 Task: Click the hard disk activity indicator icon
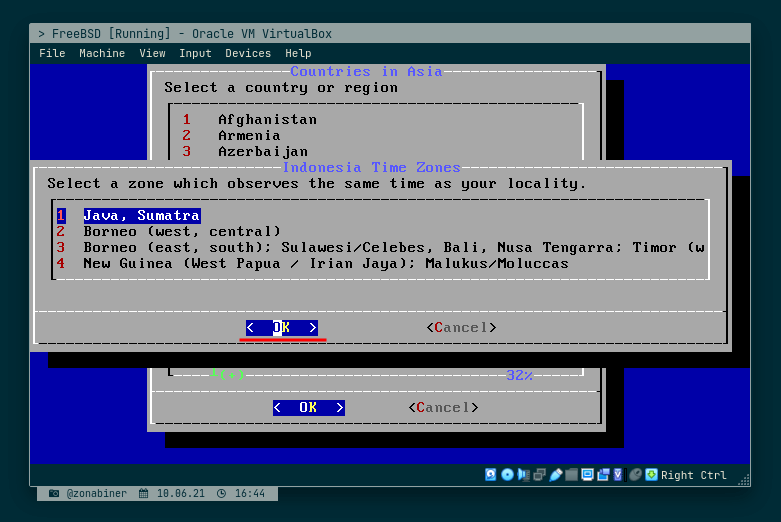pyautogui.click(x=491, y=475)
